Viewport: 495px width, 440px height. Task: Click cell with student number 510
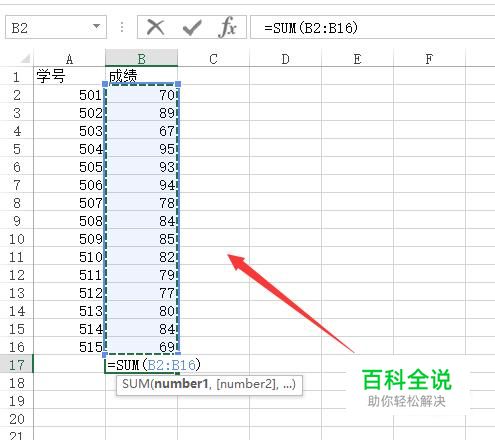pyautogui.click(x=69, y=257)
